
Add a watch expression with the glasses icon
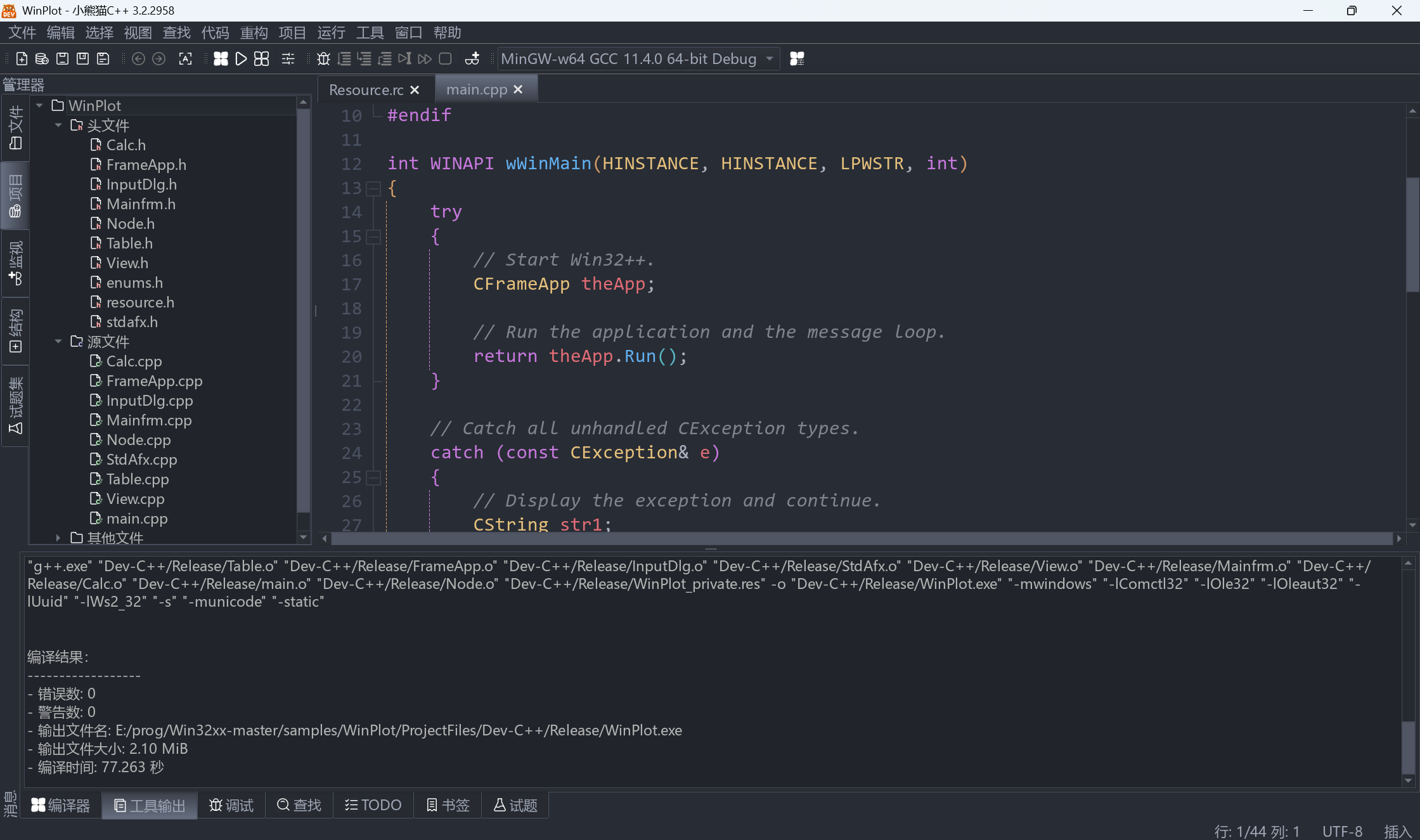472,58
